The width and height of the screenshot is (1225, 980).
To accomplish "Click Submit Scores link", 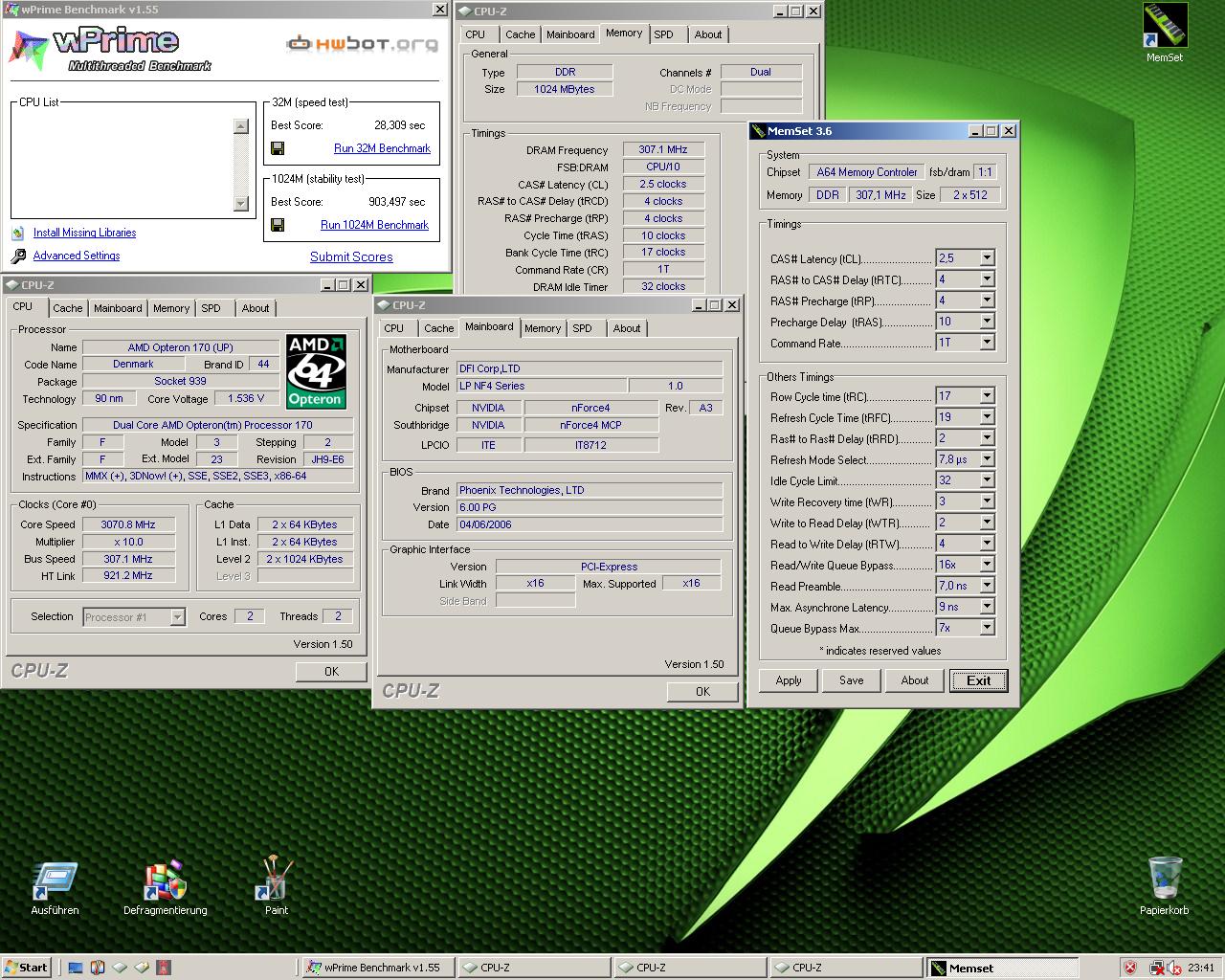I will point(351,256).
